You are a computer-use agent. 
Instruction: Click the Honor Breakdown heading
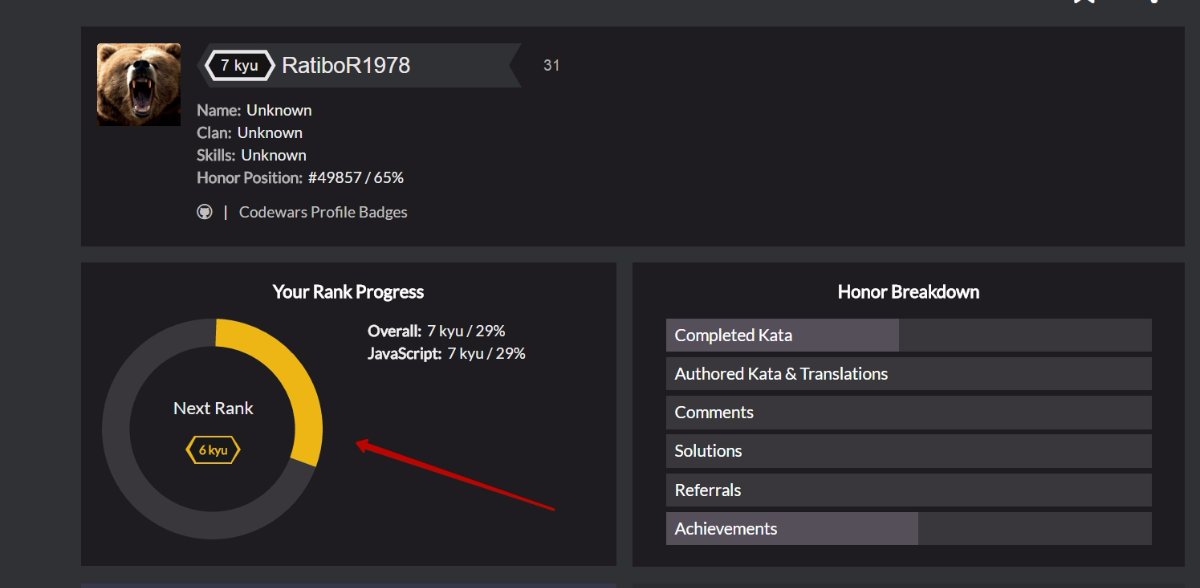908,292
